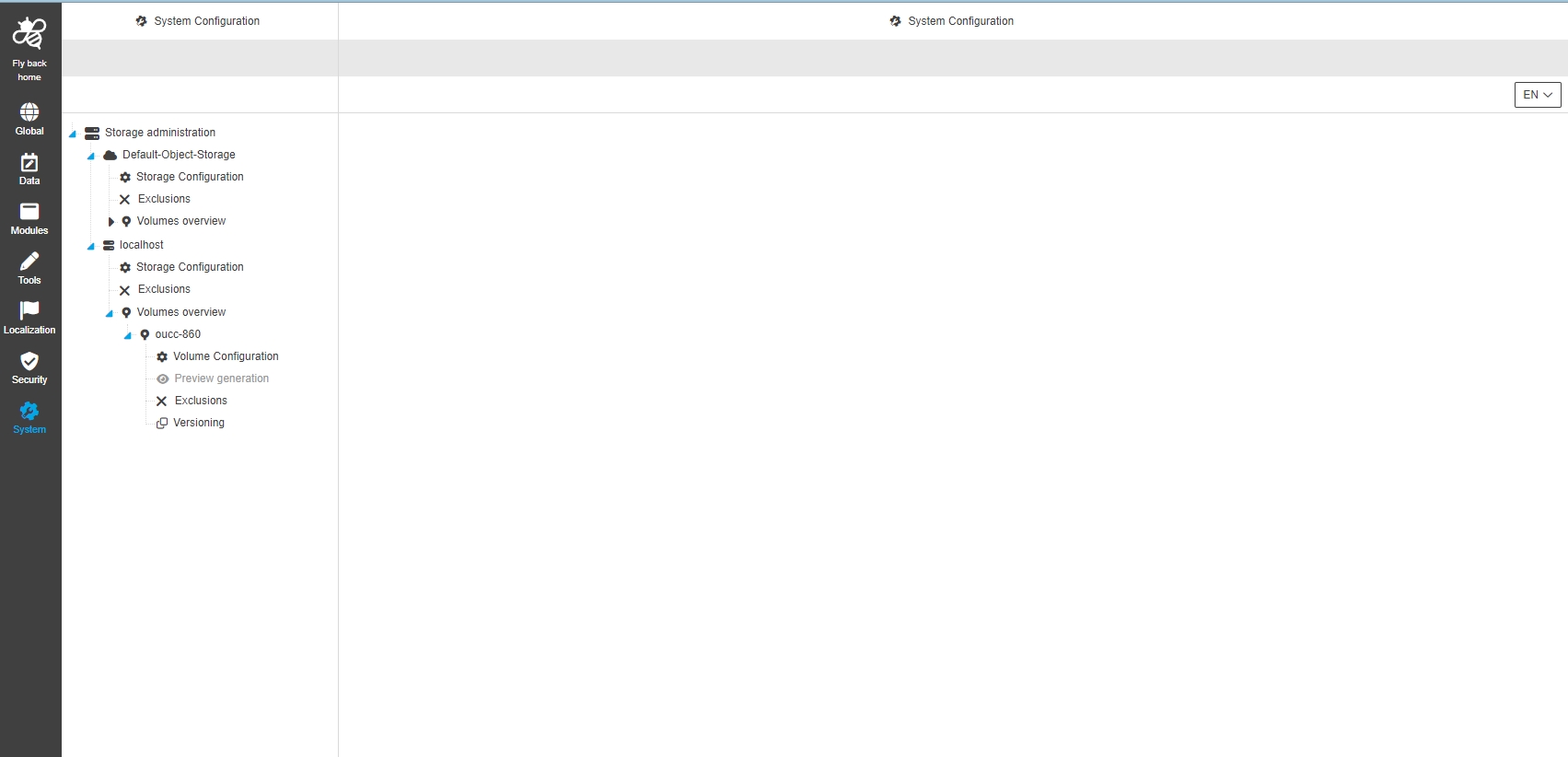
Task: Select Volumes overview text under localhost
Action: pyautogui.click(x=181, y=312)
